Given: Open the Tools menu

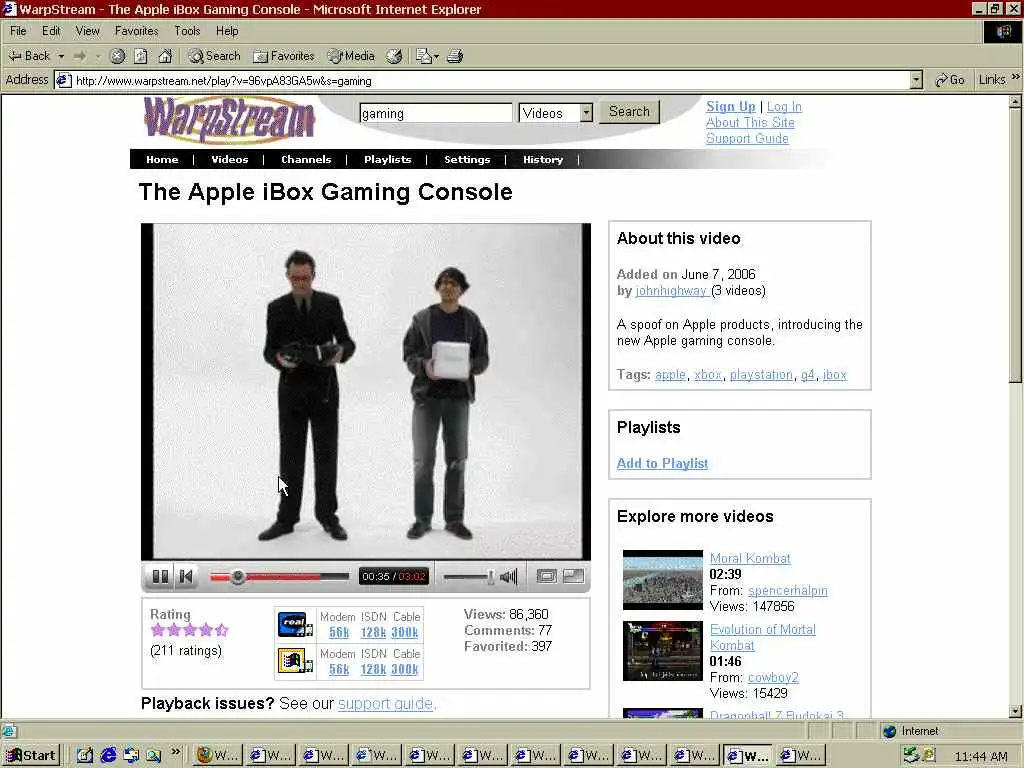Looking at the screenshot, I should (x=187, y=31).
